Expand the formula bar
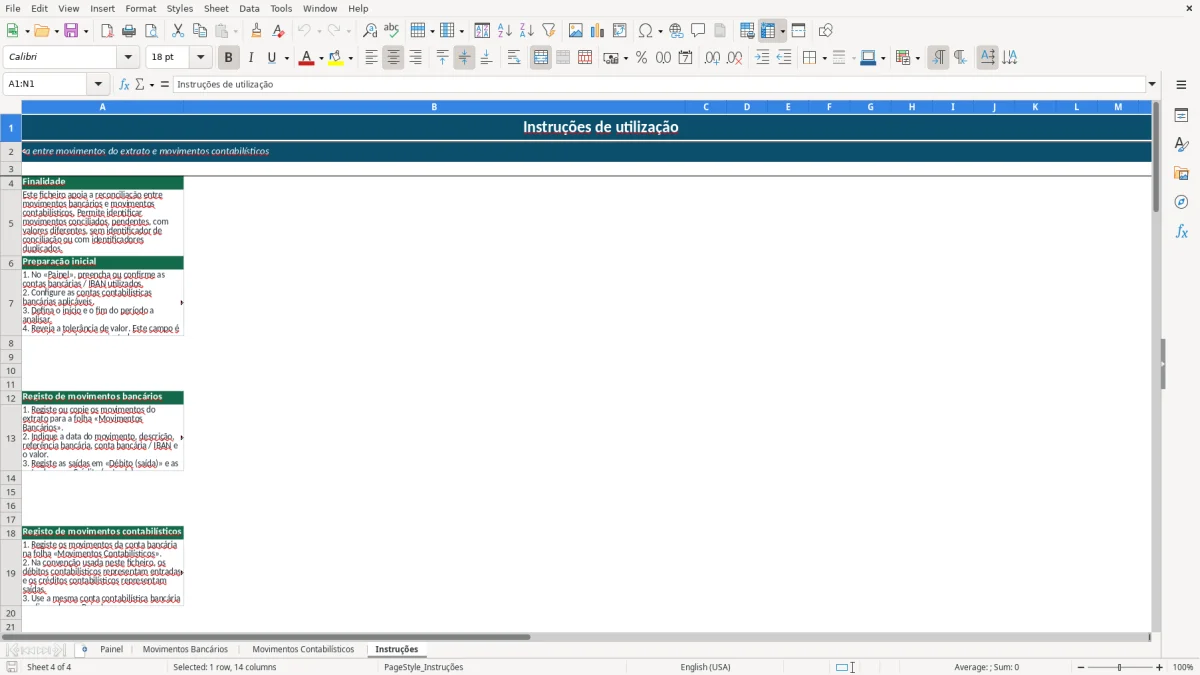This screenshot has width=1200, height=675. [1152, 84]
